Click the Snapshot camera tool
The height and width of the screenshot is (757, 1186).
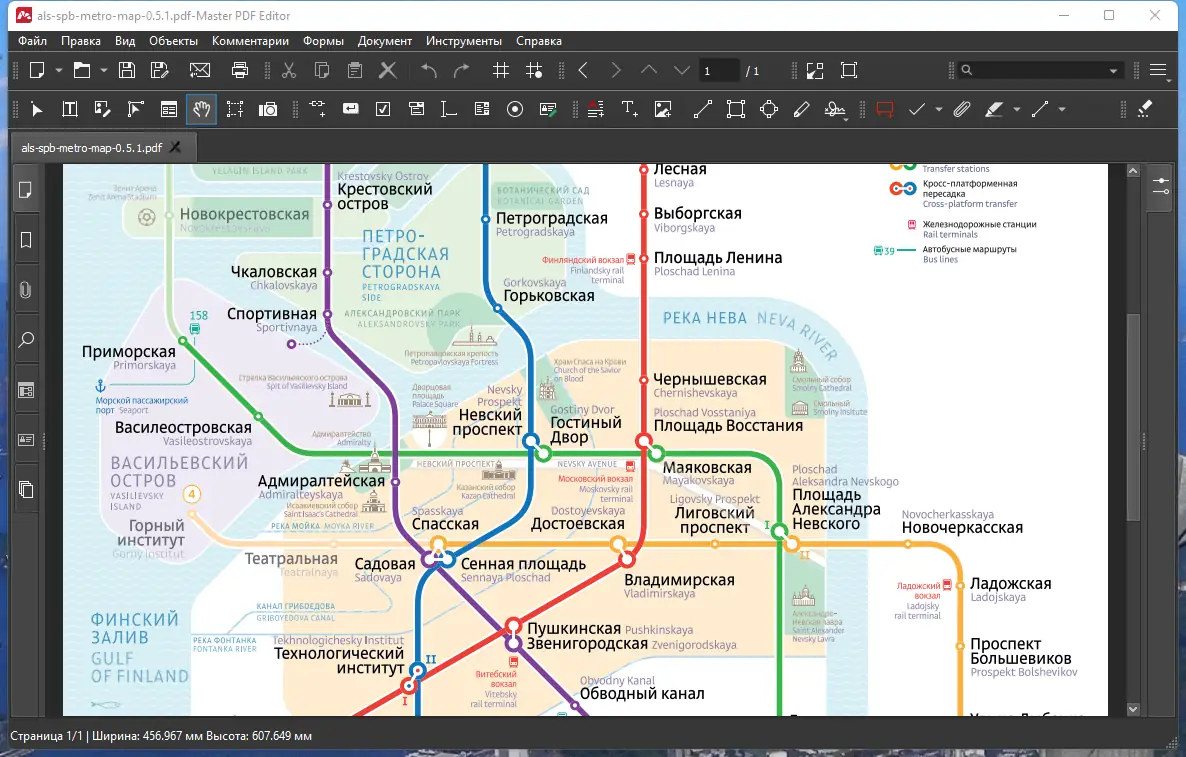(268, 109)
